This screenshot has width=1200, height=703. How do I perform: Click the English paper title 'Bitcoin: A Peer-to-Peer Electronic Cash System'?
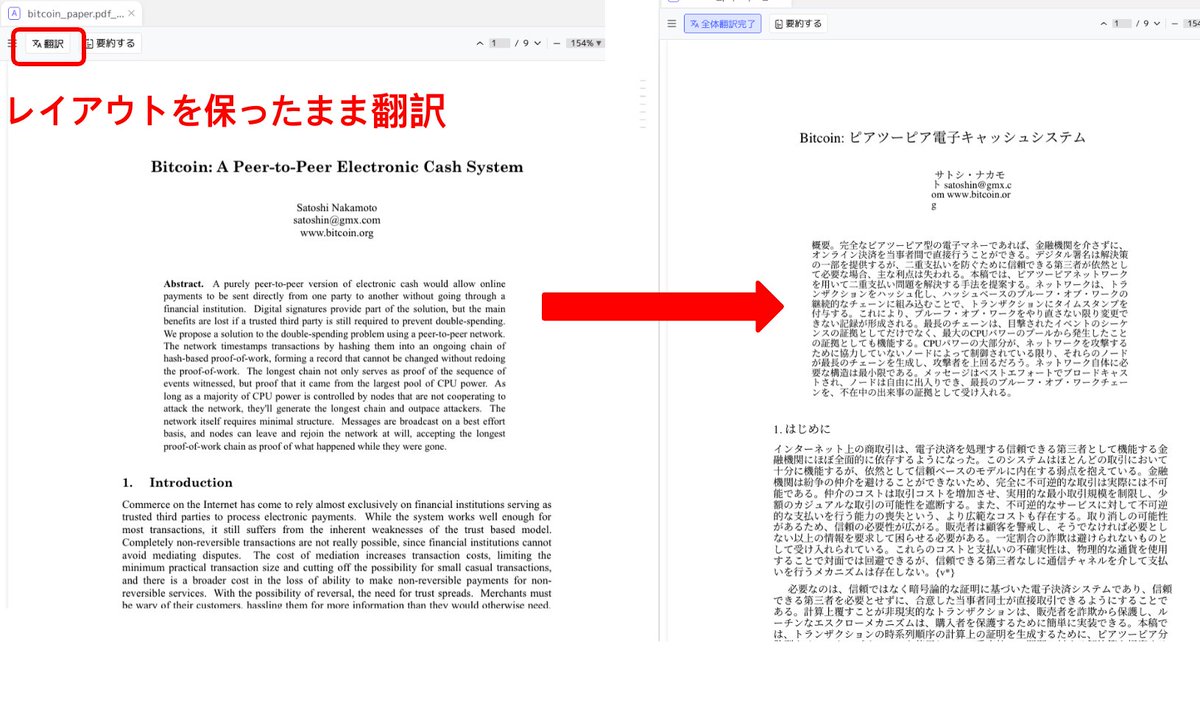[337, 166]
